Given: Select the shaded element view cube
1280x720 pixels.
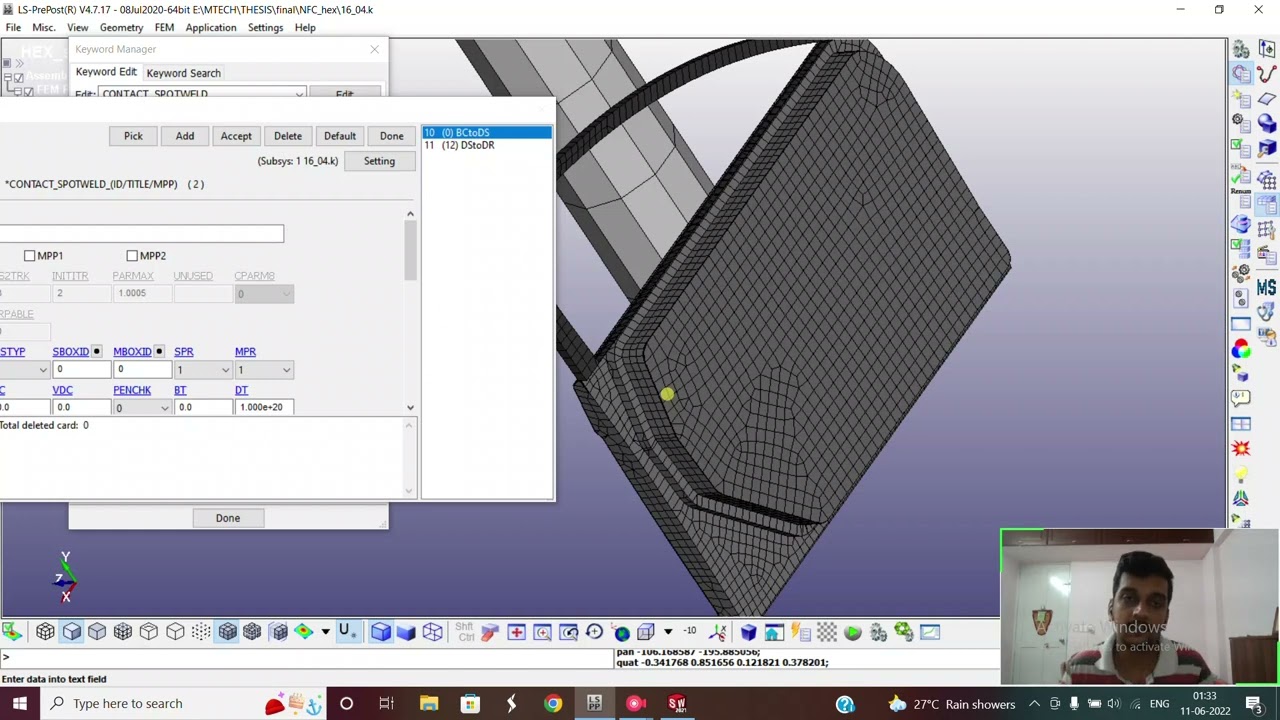Looking at the screenshot, I should 71,632.
